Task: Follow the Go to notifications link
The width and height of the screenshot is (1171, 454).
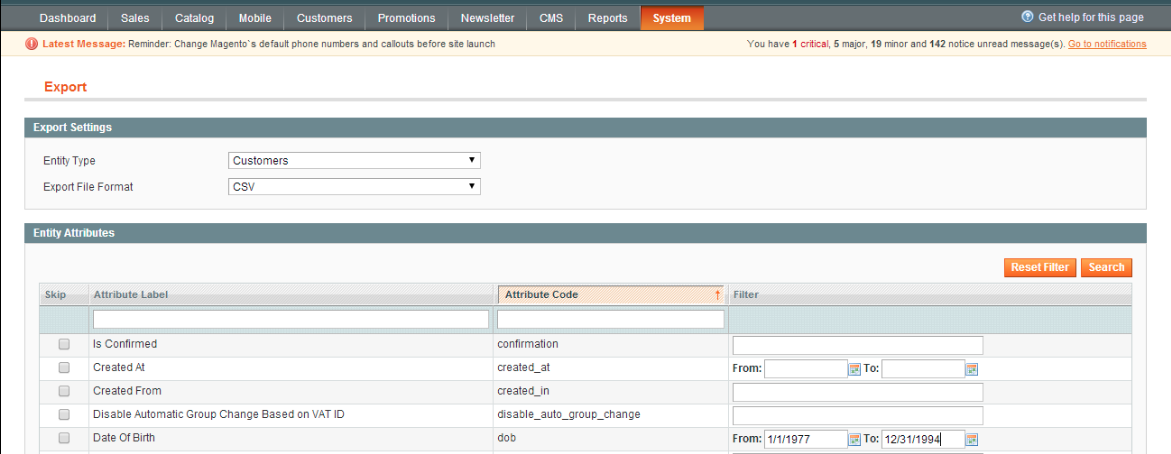Action: click(1107, 44)
